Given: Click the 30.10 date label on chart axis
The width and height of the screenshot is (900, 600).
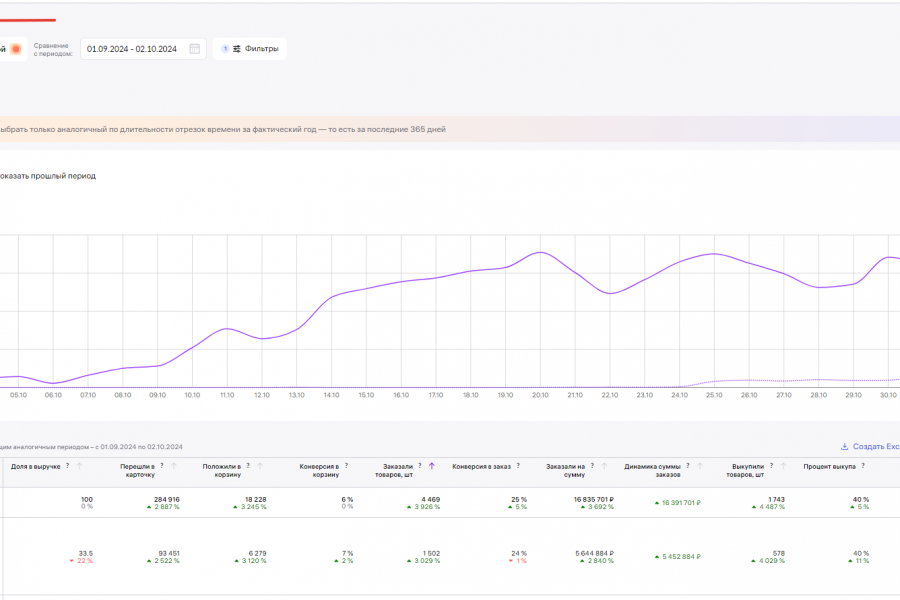Looking at the screenshot, I should pyautogui.click(x=888, y=395).
